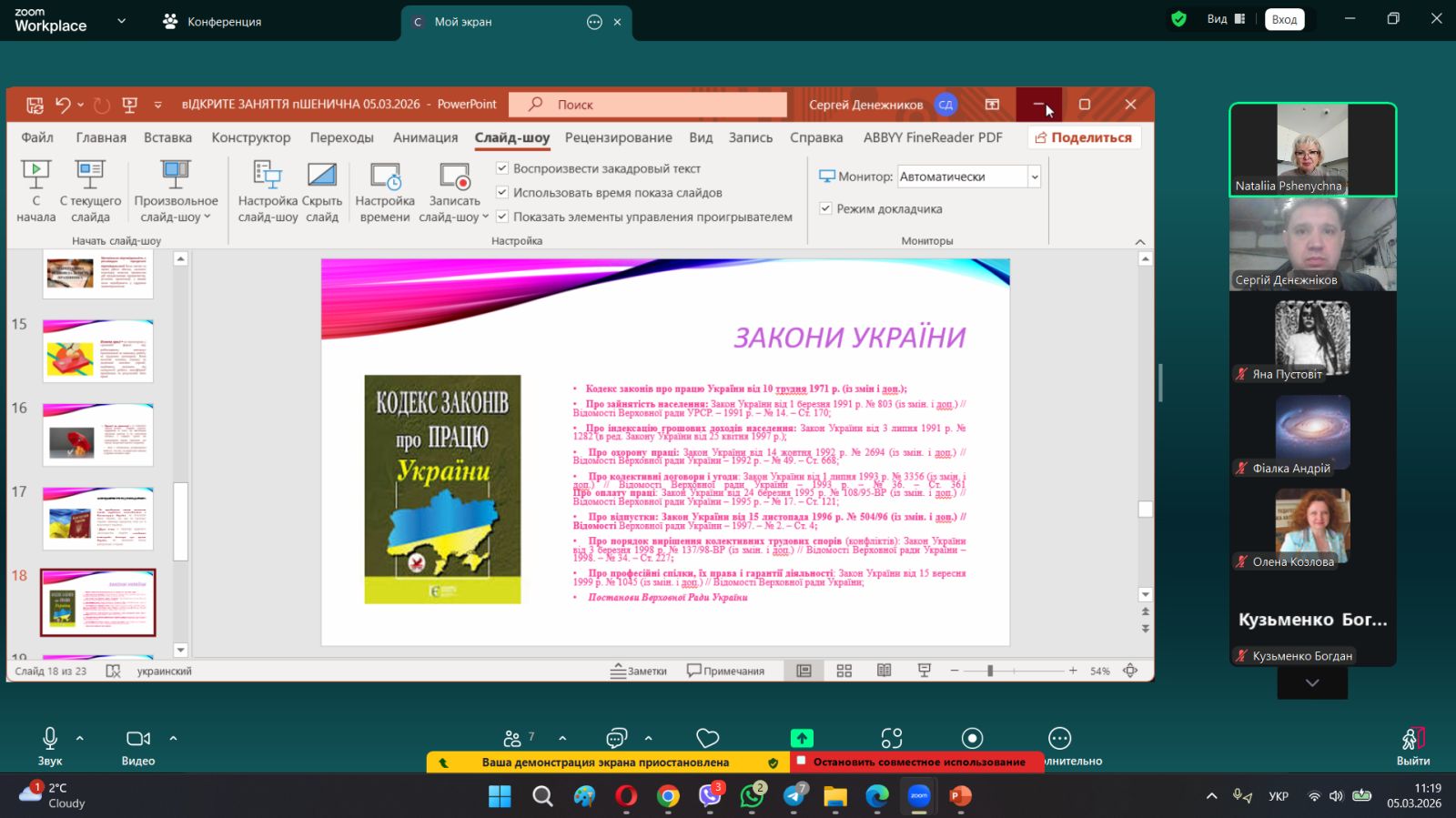
Task: Switch to Reading view in status bar
Action: pyautogui.click(x=884, y=671)
